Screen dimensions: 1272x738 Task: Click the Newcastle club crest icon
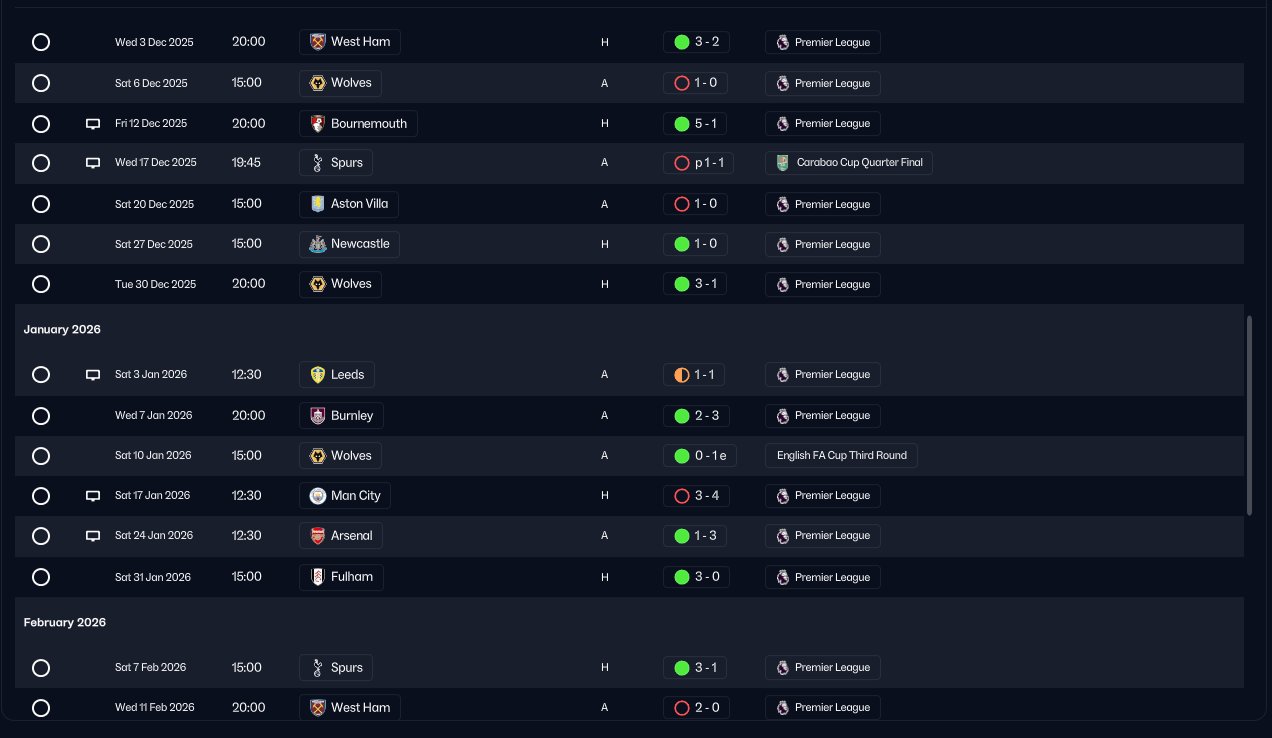pos(318,244)
